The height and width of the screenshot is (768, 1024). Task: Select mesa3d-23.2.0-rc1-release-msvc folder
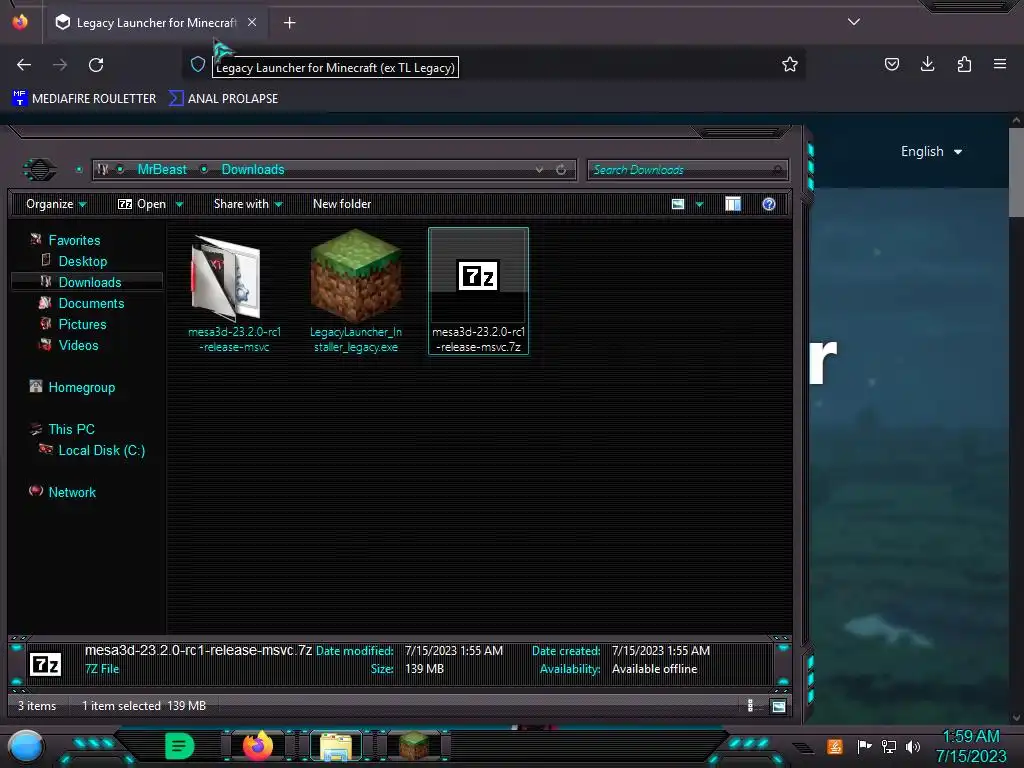234,292
